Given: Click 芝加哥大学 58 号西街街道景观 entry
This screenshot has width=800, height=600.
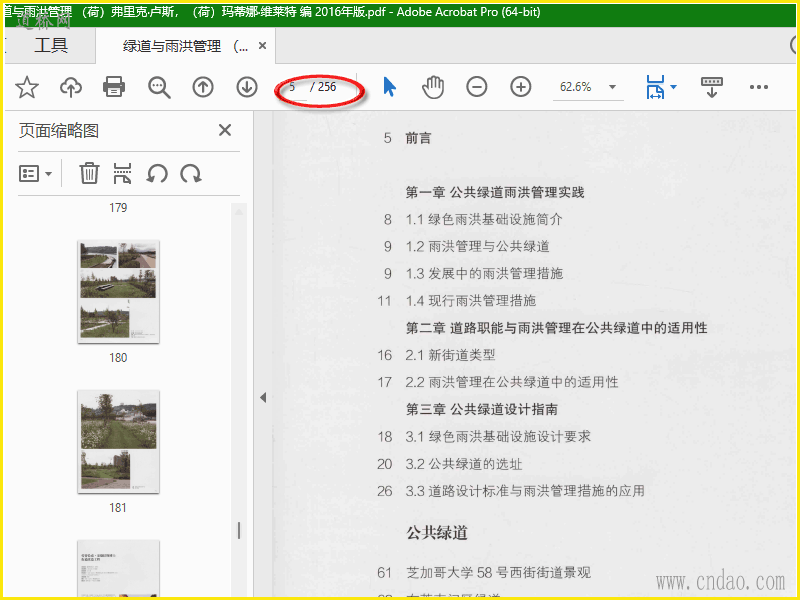Looking at the screenshot, I should coord(498,573).
